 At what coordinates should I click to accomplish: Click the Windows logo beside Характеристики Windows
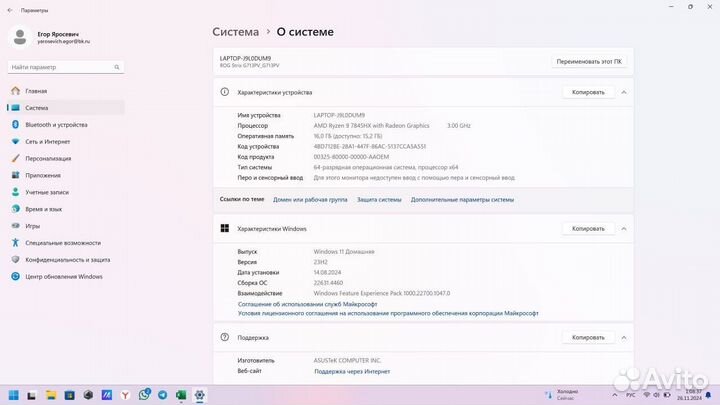tap(225, 228)
